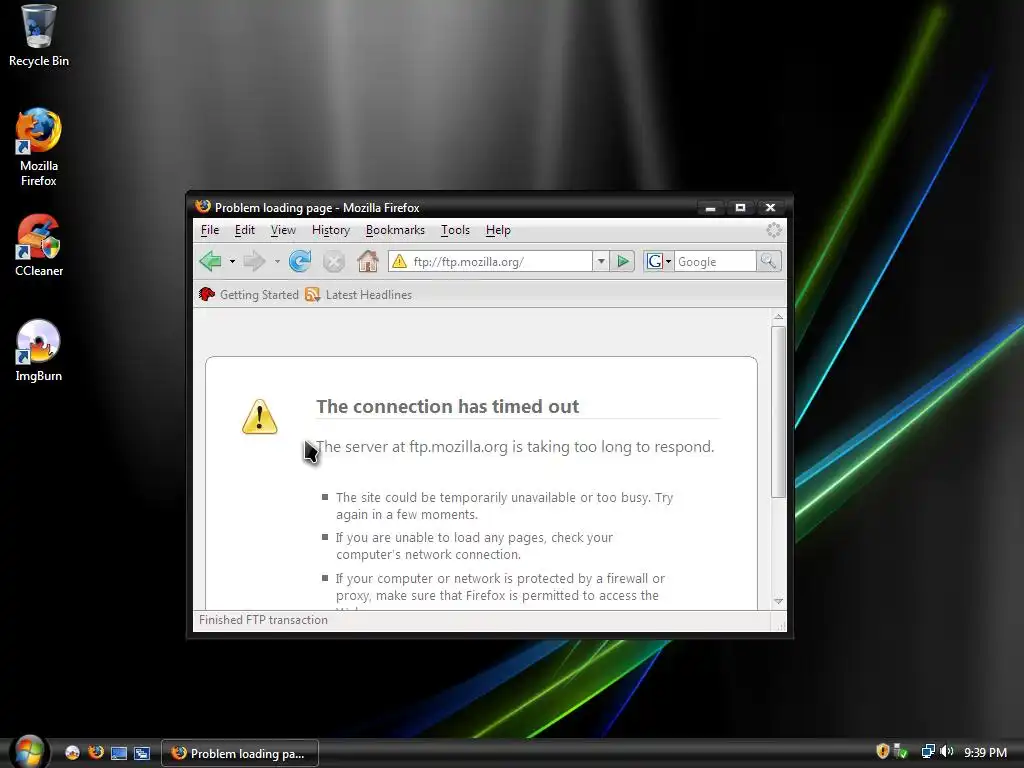Image resolution: width=1024 pixels, height=768 pixels.
Task: Open the Bookmarks menu
Action: coord(395,230)
